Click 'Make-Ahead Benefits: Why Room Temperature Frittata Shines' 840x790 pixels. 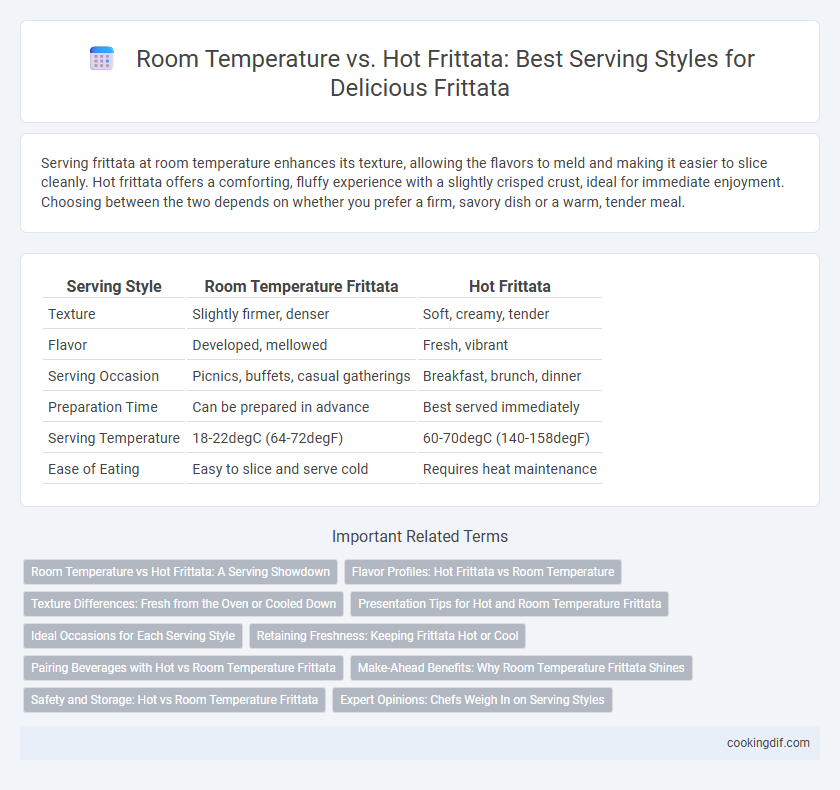(x=521, y=668)
